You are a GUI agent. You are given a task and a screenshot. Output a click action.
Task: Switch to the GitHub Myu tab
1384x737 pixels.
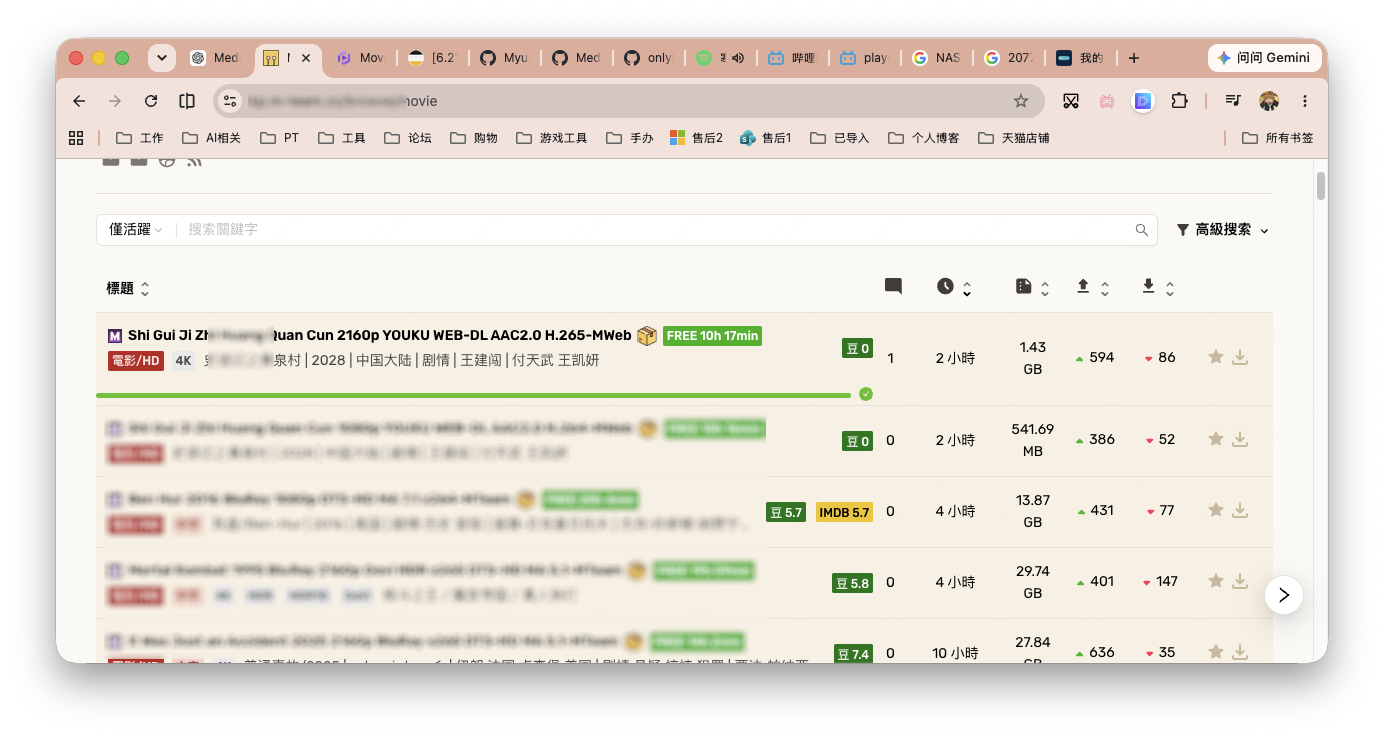click(504, 58)
